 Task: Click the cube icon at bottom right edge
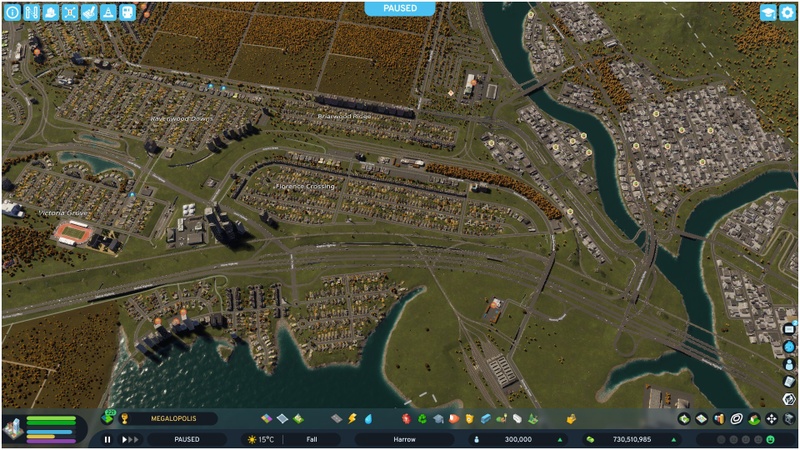click(x=789, y=399)
